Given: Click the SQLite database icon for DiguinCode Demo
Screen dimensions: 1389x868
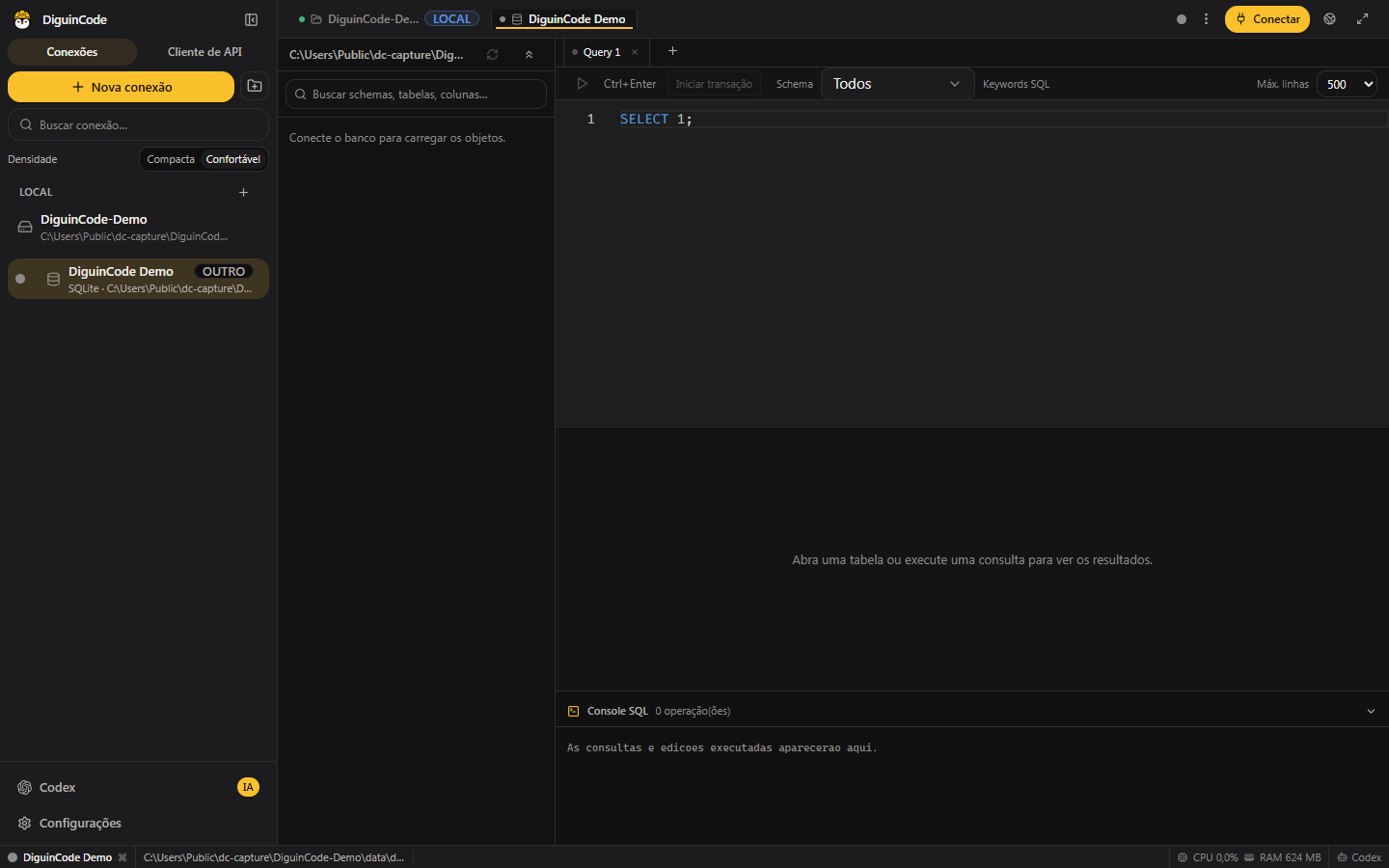Looking at the screenshot, I should pyautogui.click(x=53, y=279).
